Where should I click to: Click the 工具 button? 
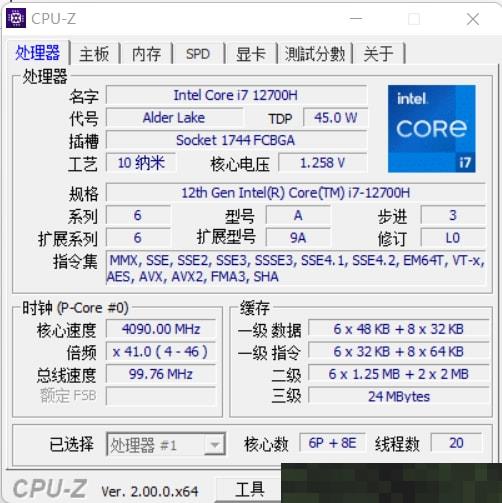(249, 490)
